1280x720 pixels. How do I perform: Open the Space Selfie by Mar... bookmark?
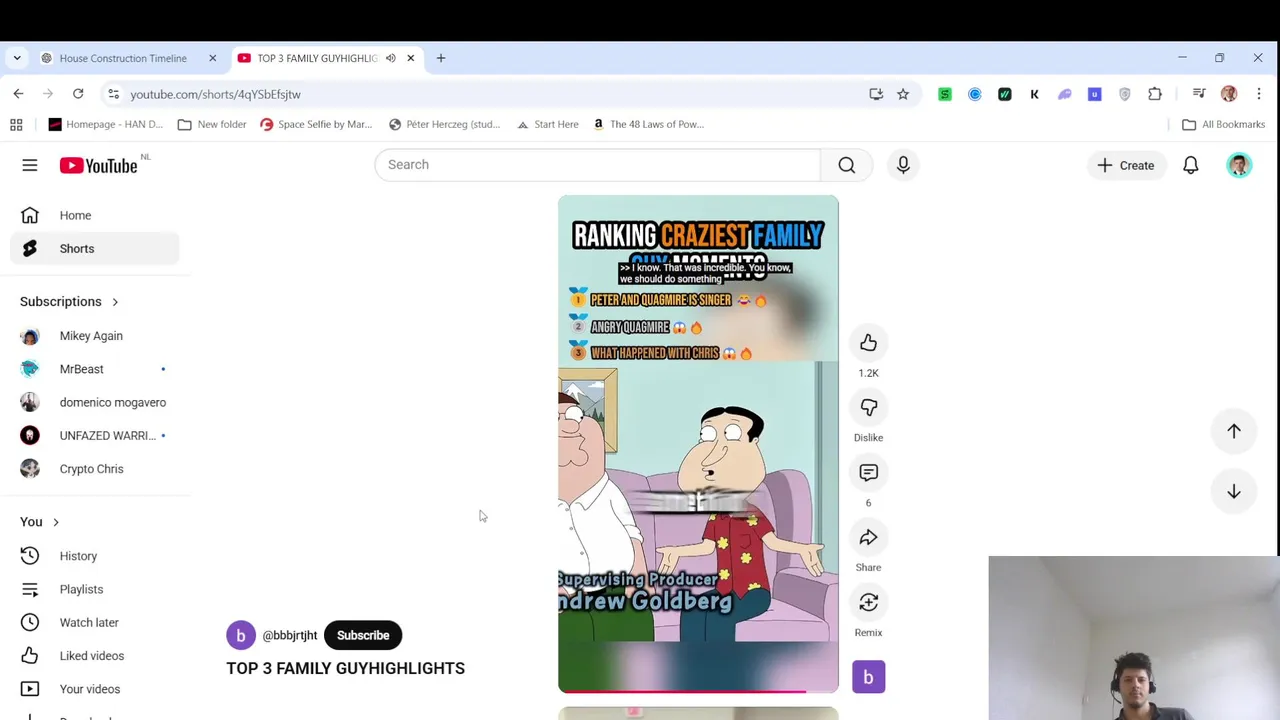(316, 125)
